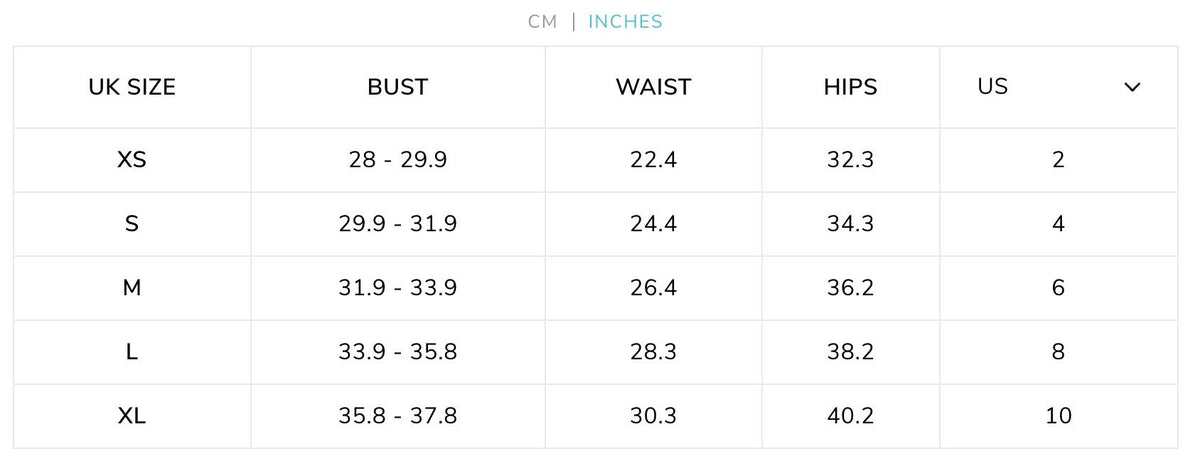Select hips value 38.2

click(x=850, y=352)
